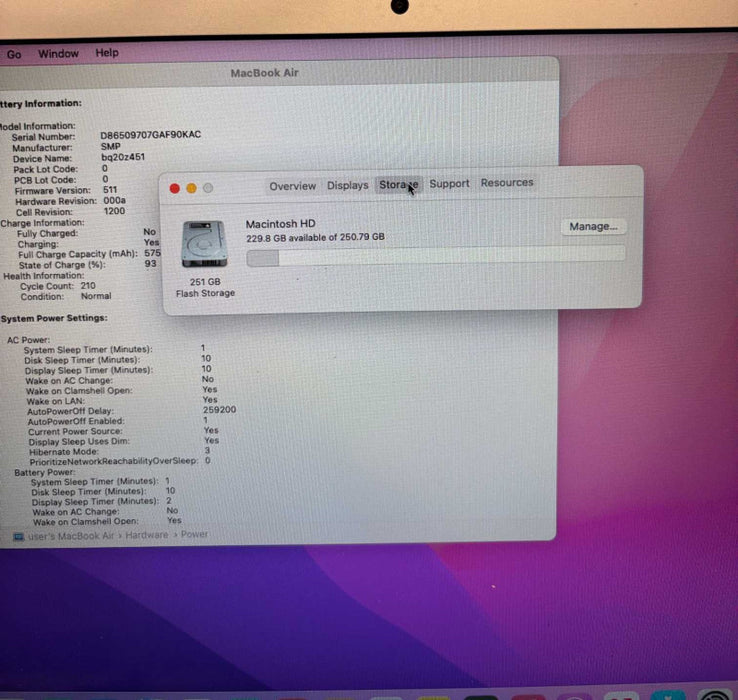
Task: Select the Storage tab
Action: point(398,185)
